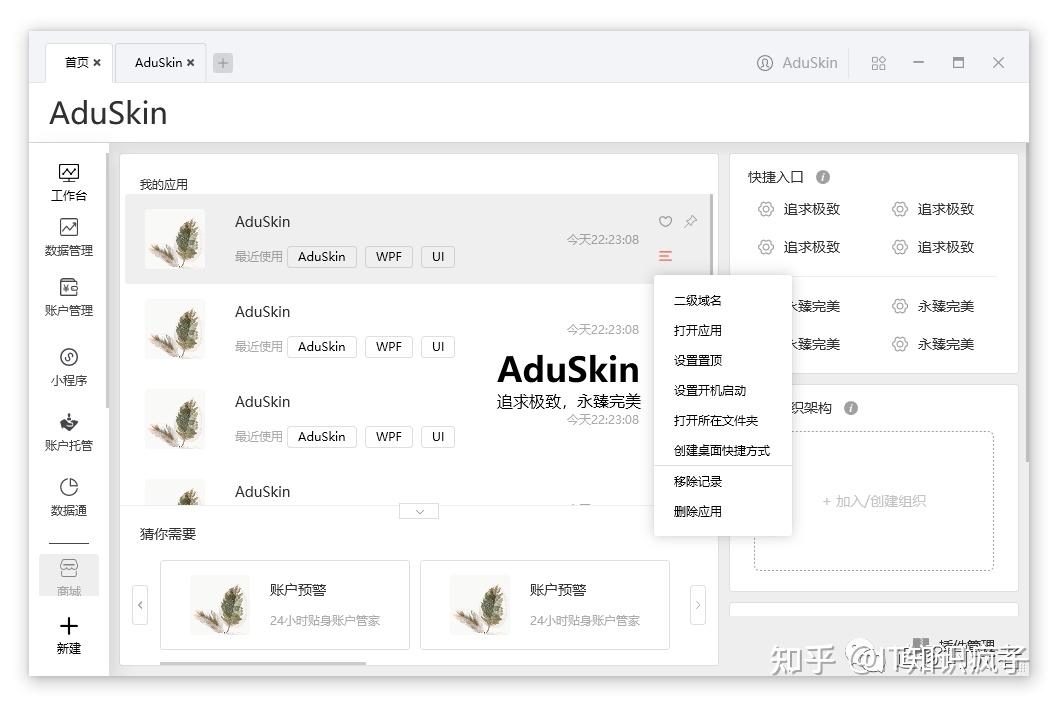The width and height of the screenshot is (1057, 704).
Task: Enable 设置开机启动 in the context menu
Action: point(710,390)
